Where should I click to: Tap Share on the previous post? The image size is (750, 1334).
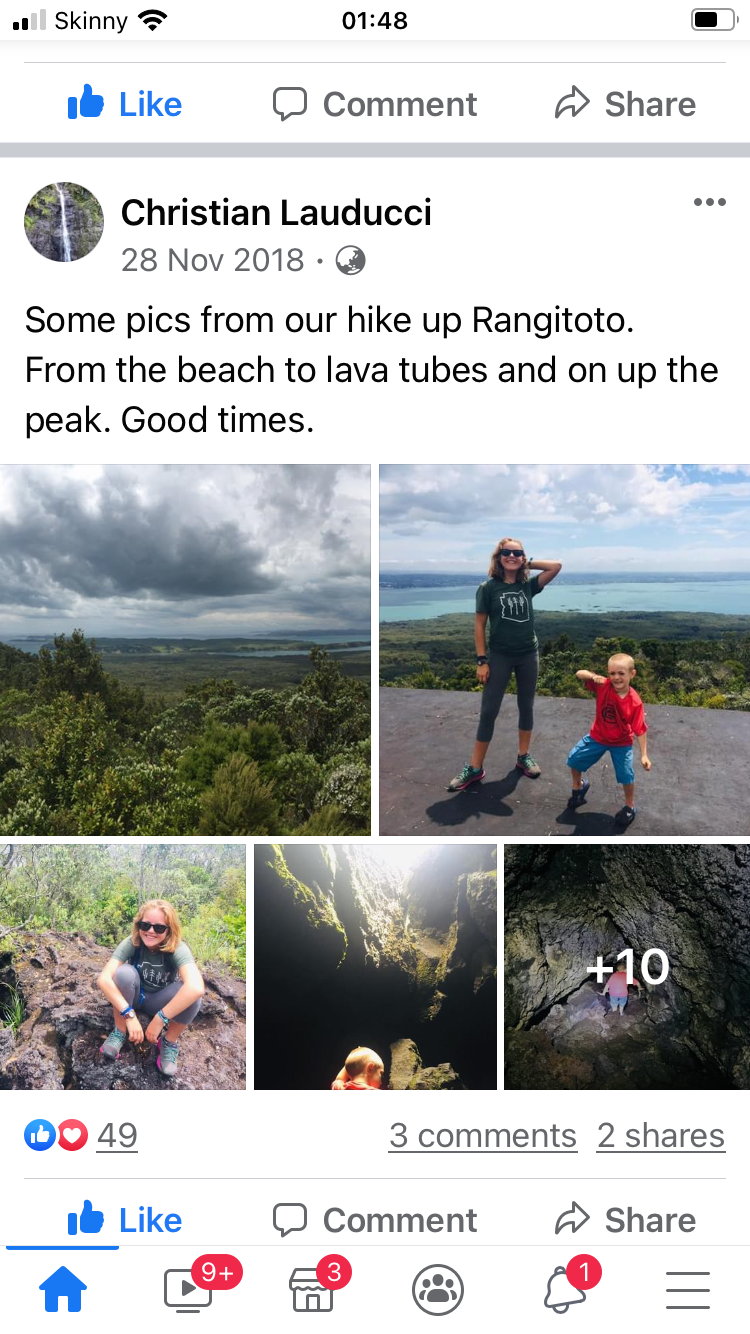[x=625, y=104]
